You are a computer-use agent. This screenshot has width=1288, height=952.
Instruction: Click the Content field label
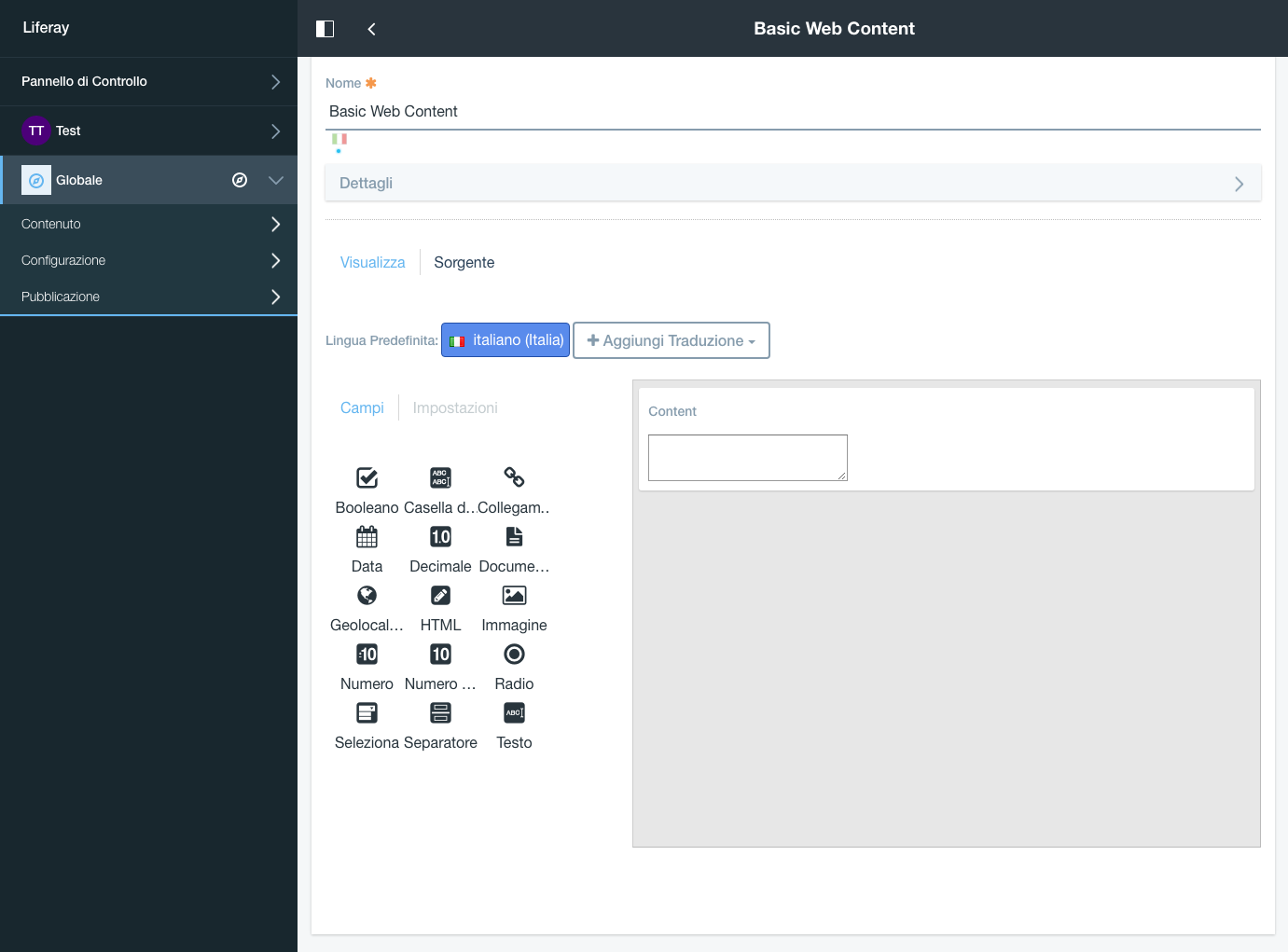(672, 411)
